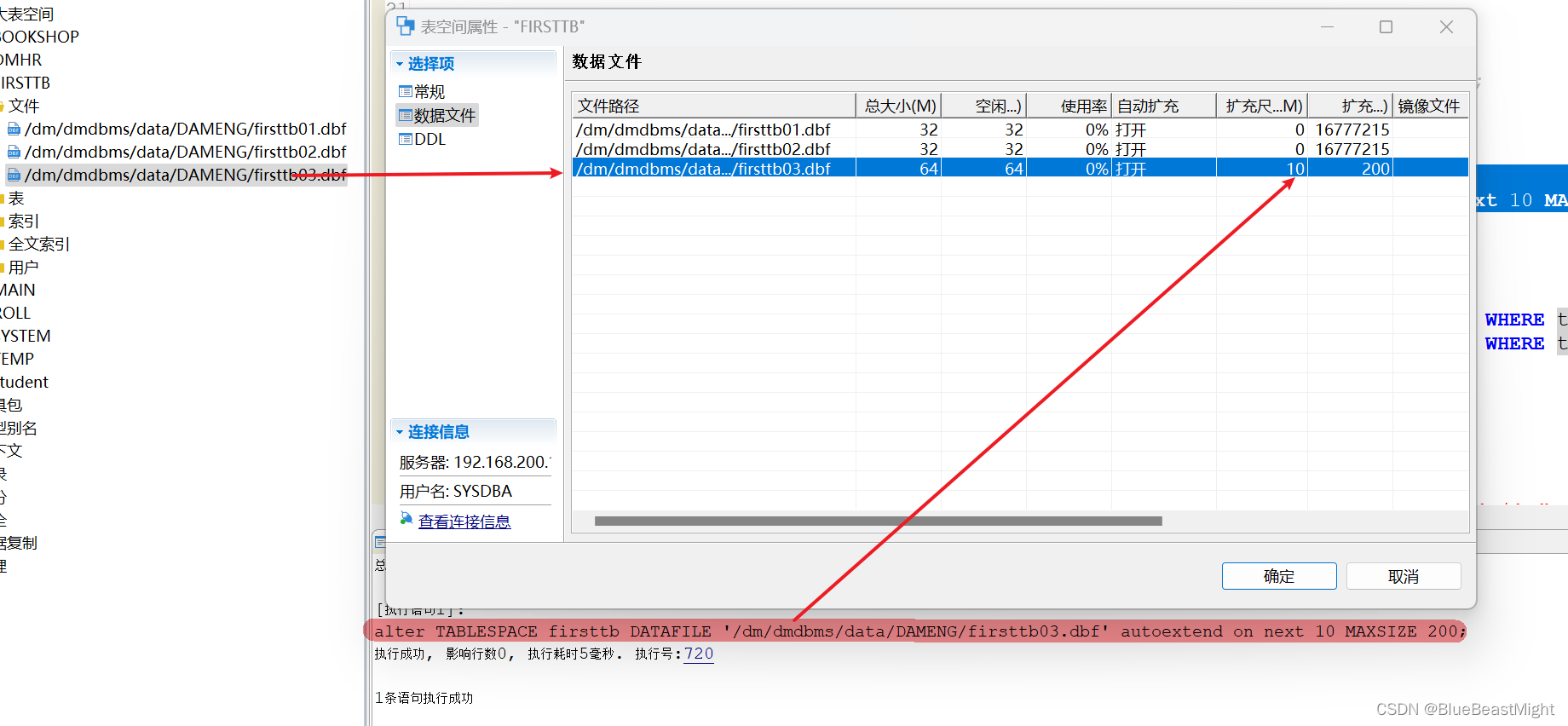Sort by 总大小(M) column header
Screen dimensions: 1568x726
[x=898, y=106]
